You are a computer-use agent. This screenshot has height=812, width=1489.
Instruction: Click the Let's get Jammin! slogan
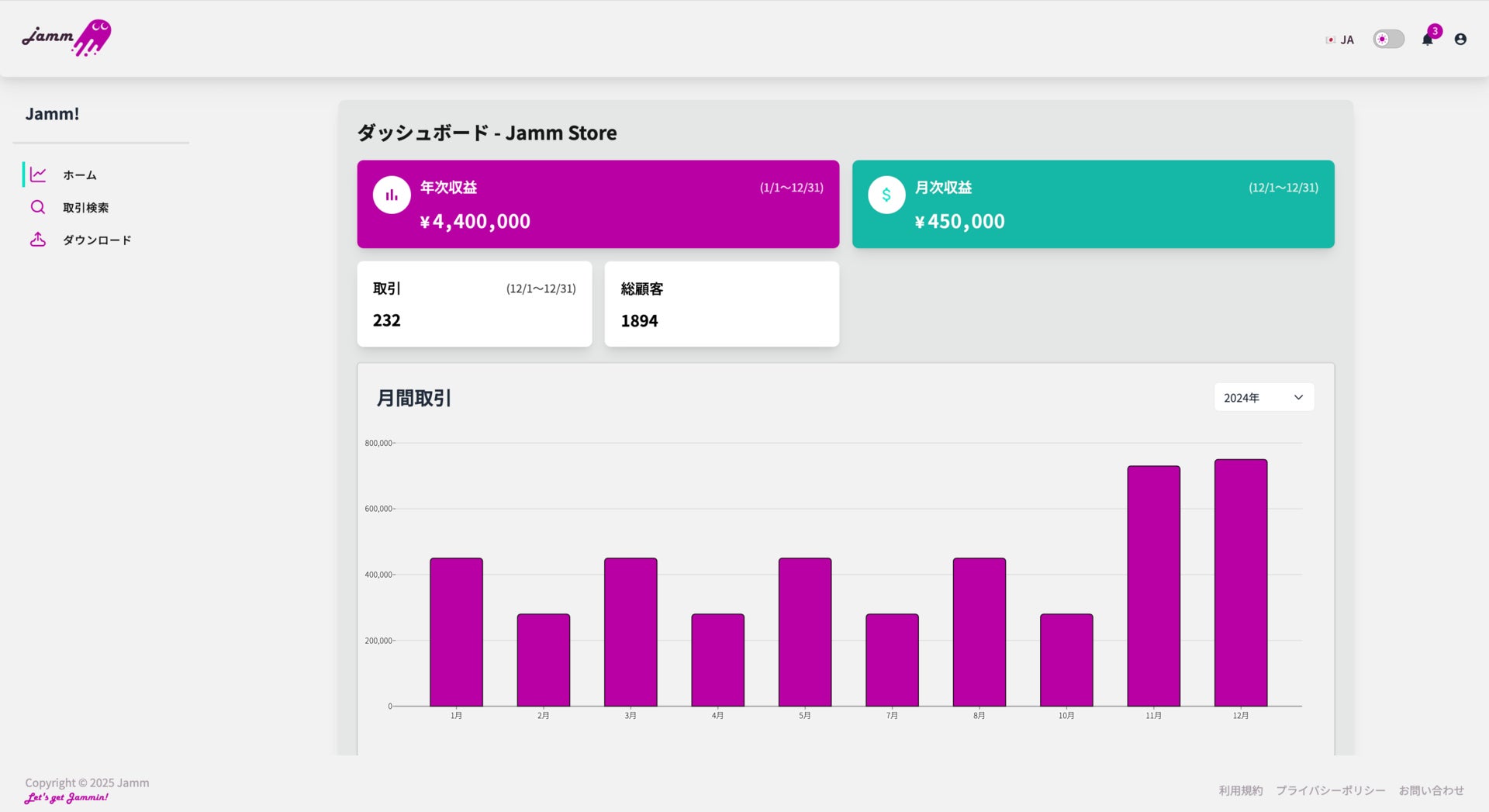pos(67,797)
